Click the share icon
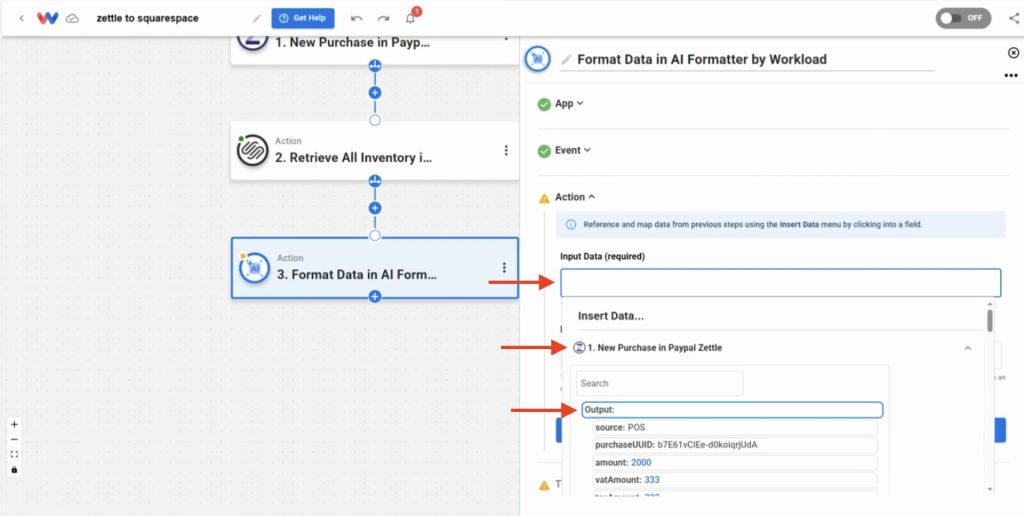This screenshot has width=1024, height=516. point(1014,18)
